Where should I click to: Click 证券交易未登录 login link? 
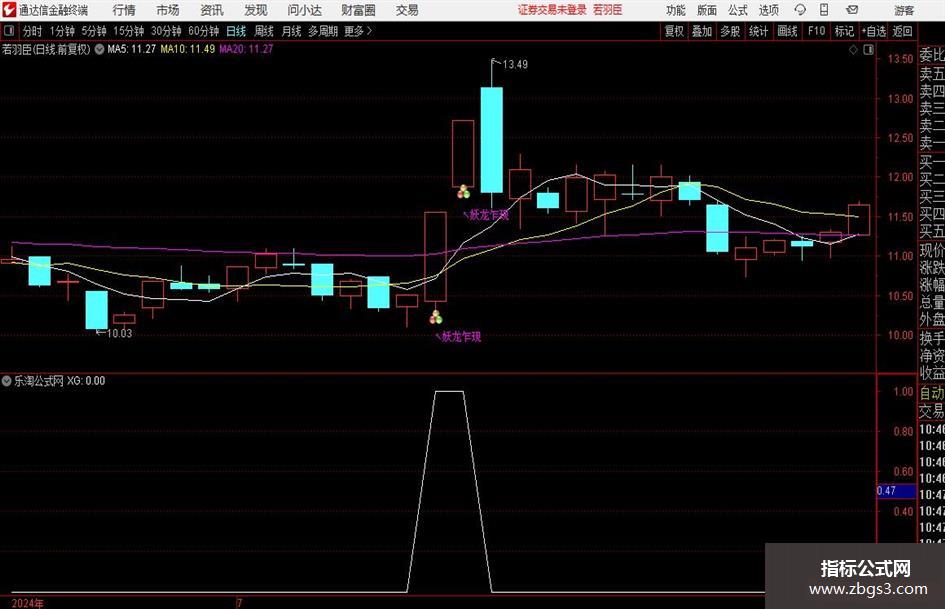[x=552, y=10]
